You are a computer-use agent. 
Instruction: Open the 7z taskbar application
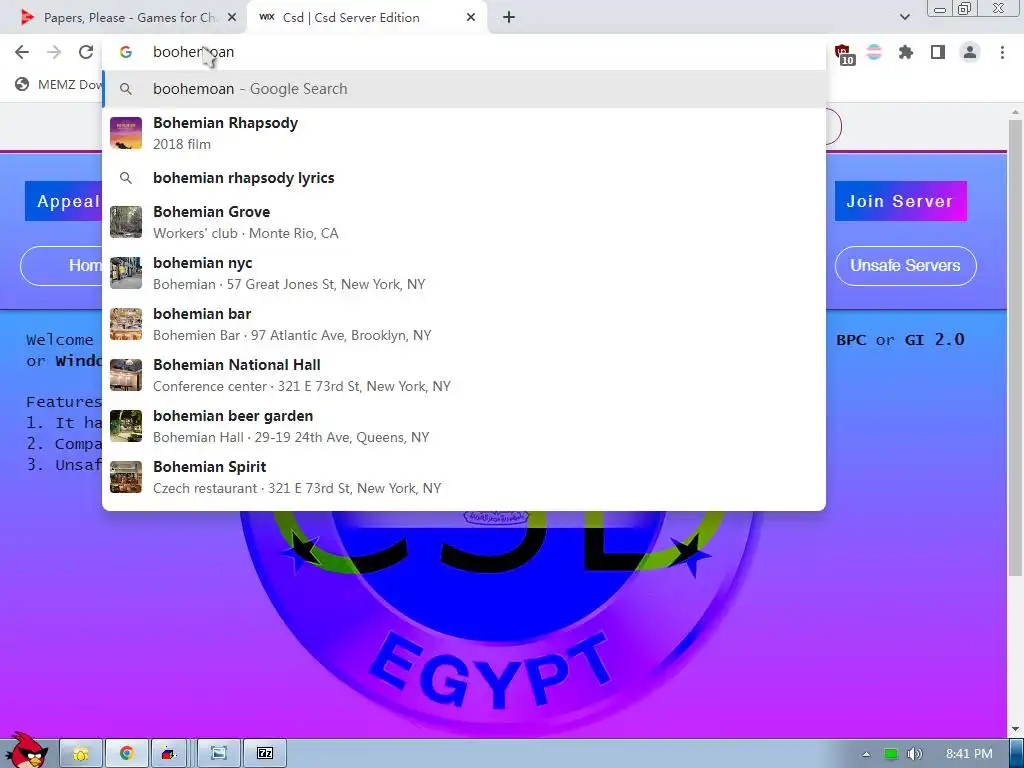click(x=265, y=754)
